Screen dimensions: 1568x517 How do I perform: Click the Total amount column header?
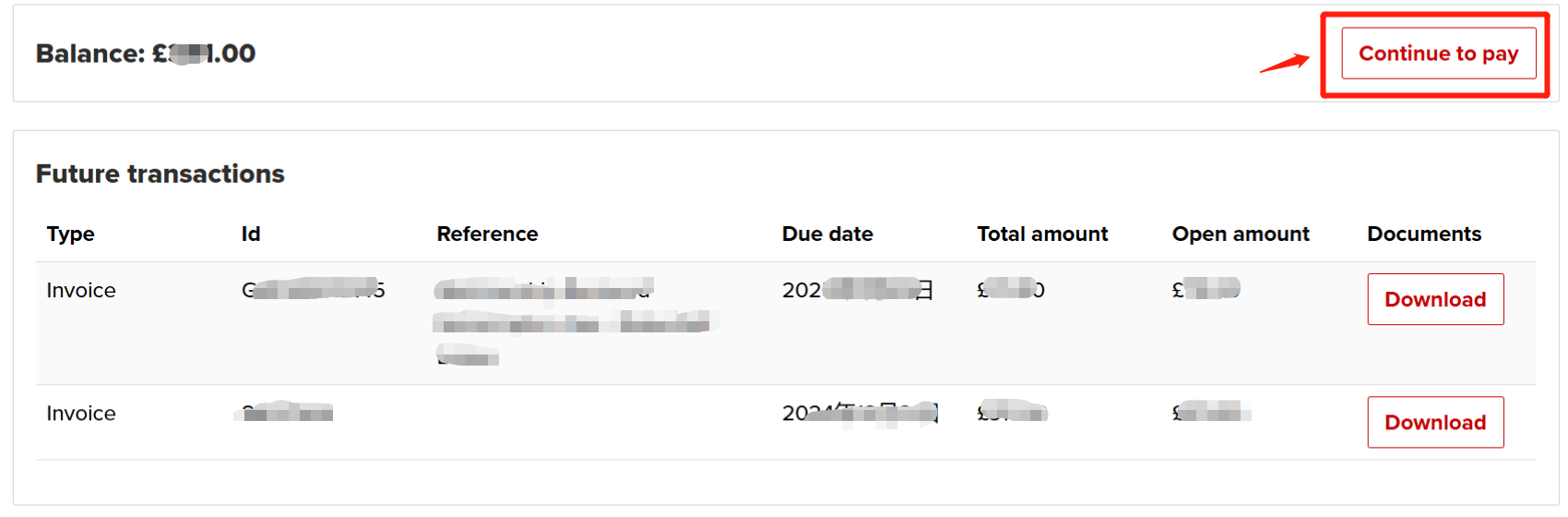[1042, 234]
